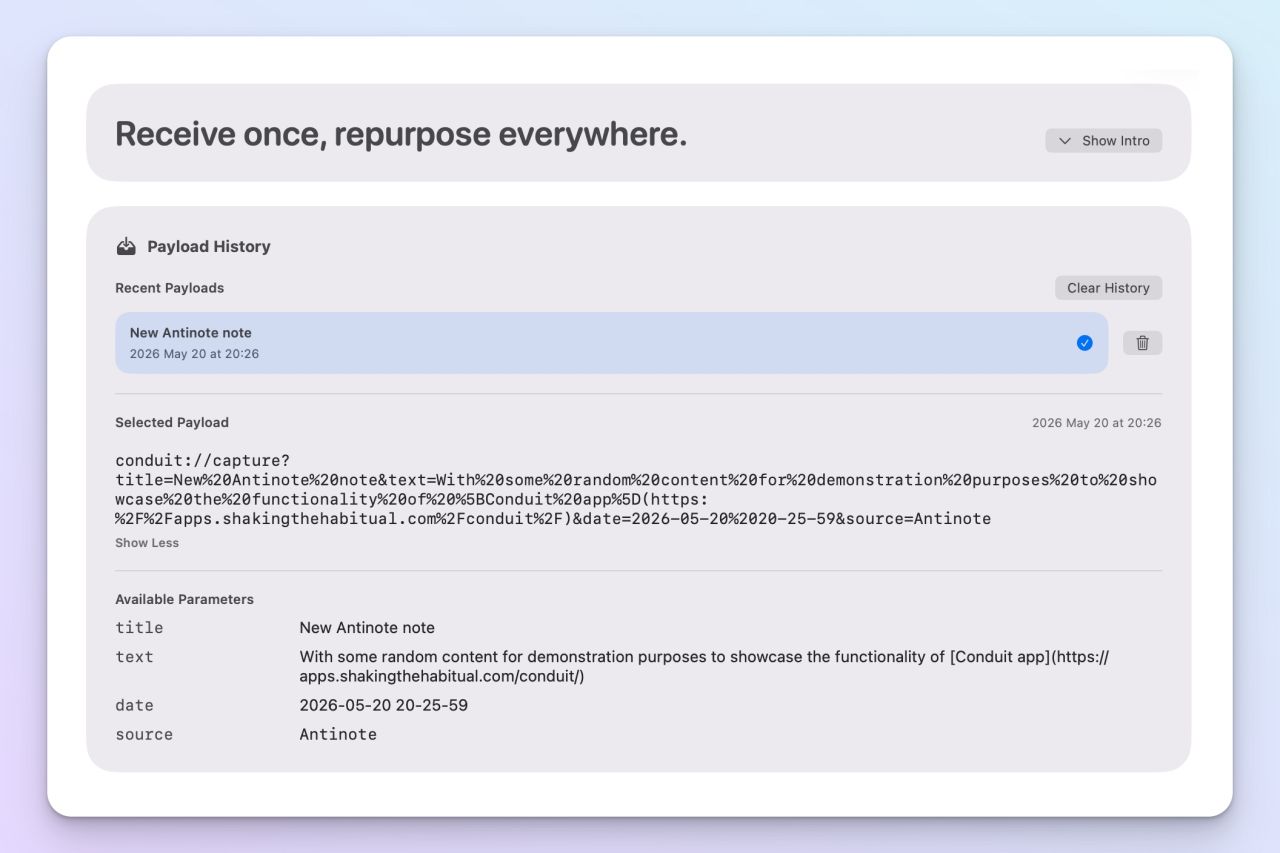The height and width of the screenshot is (853, 1280).
Task: Click the Payload History title
Action: click(x=209, y=246)
